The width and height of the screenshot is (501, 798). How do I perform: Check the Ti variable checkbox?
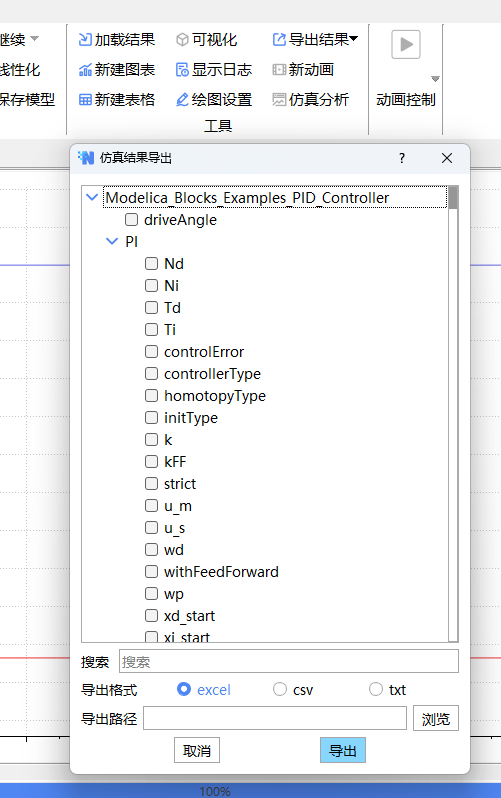coord(151,329)
